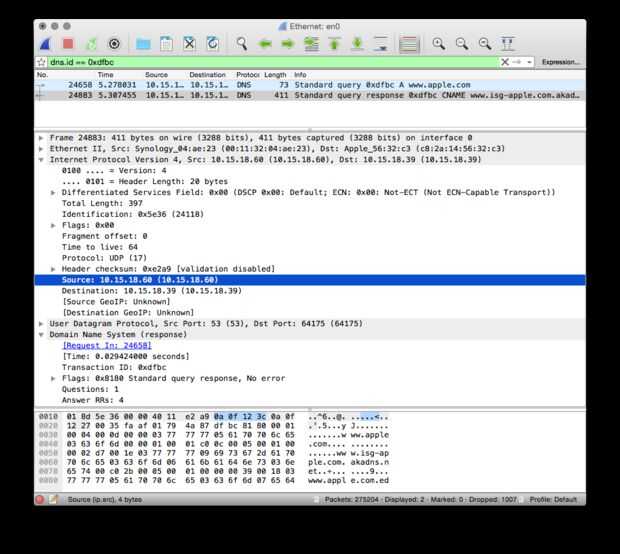Select packet 24883 query response row
Image resolution: width=620 pixels, height=554 pixels.
click(x=310, y=95)
